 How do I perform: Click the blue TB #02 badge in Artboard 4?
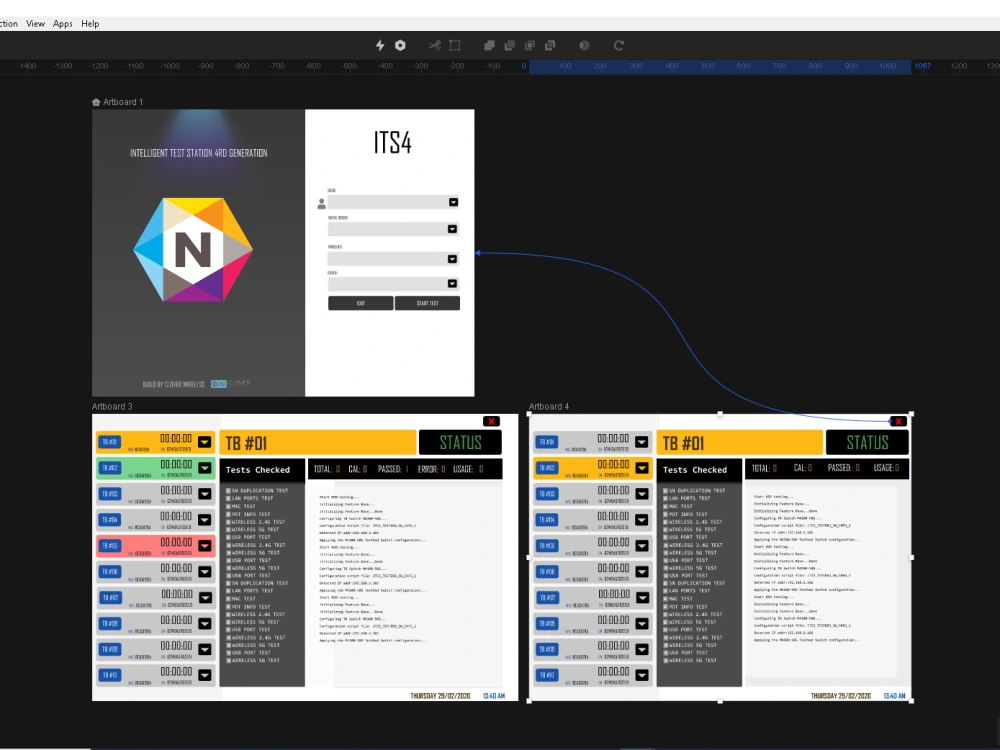[547, 467]
